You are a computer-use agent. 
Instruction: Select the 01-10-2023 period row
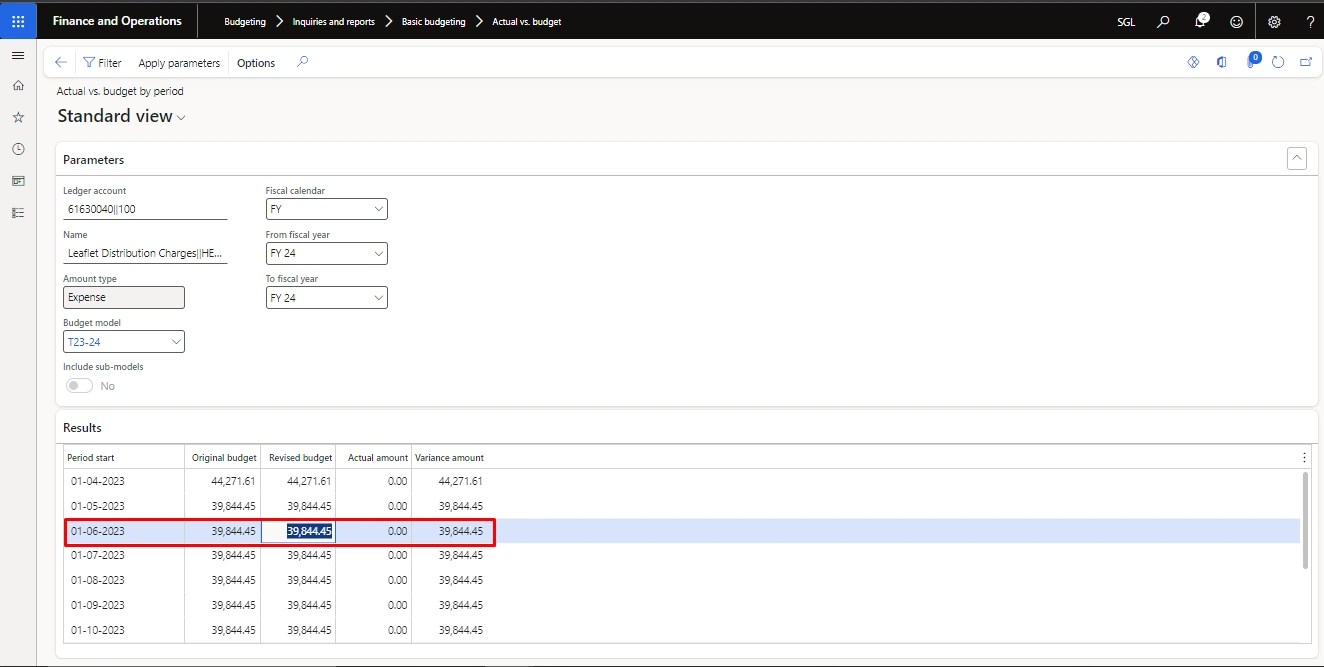(x=682, y=630)
